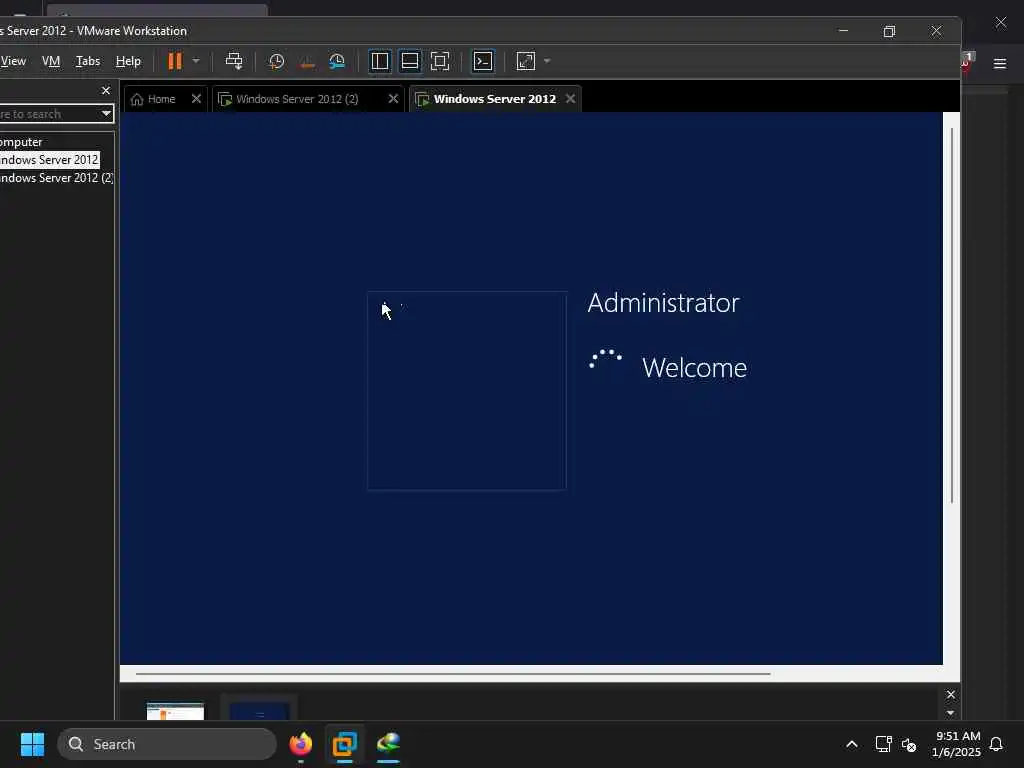Close the VMware Workstation window
The image size is (1024, 768).
coord(936,31)
